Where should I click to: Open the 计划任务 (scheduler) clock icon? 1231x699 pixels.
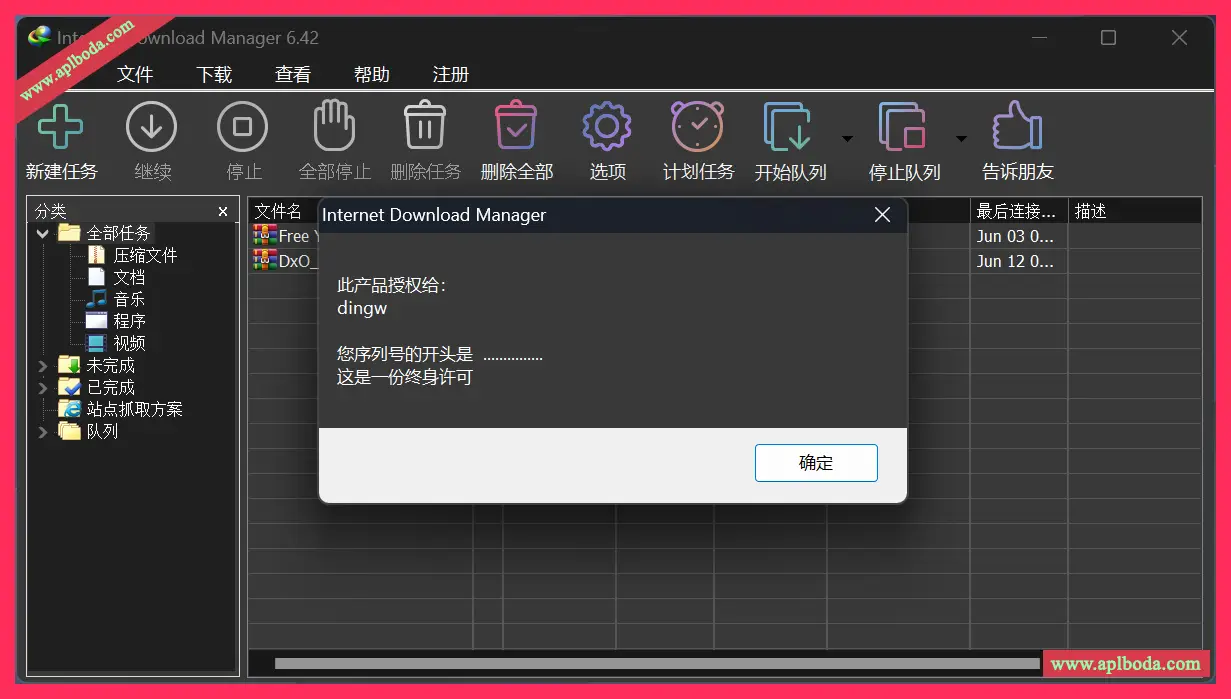697,127
